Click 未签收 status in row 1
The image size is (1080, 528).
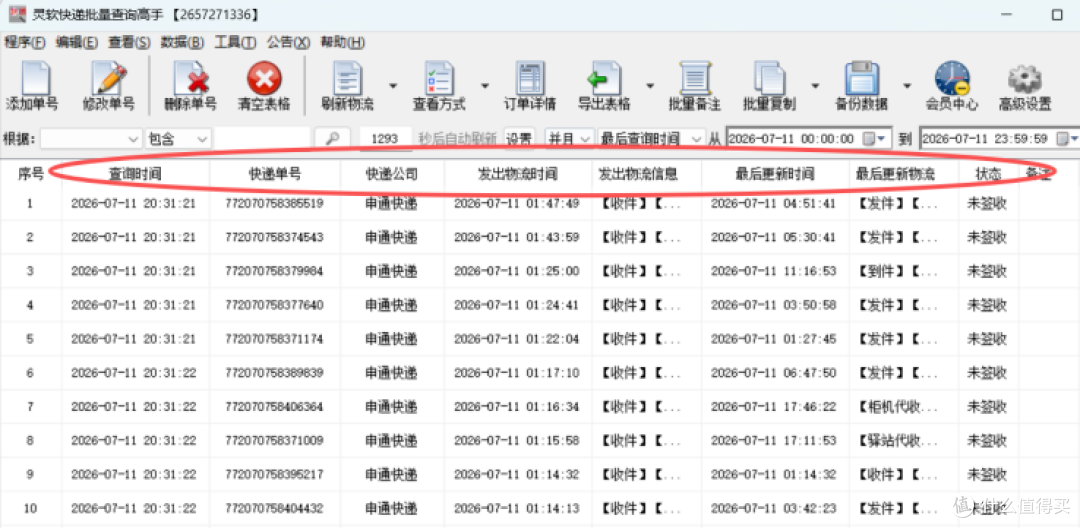point(987,204)
